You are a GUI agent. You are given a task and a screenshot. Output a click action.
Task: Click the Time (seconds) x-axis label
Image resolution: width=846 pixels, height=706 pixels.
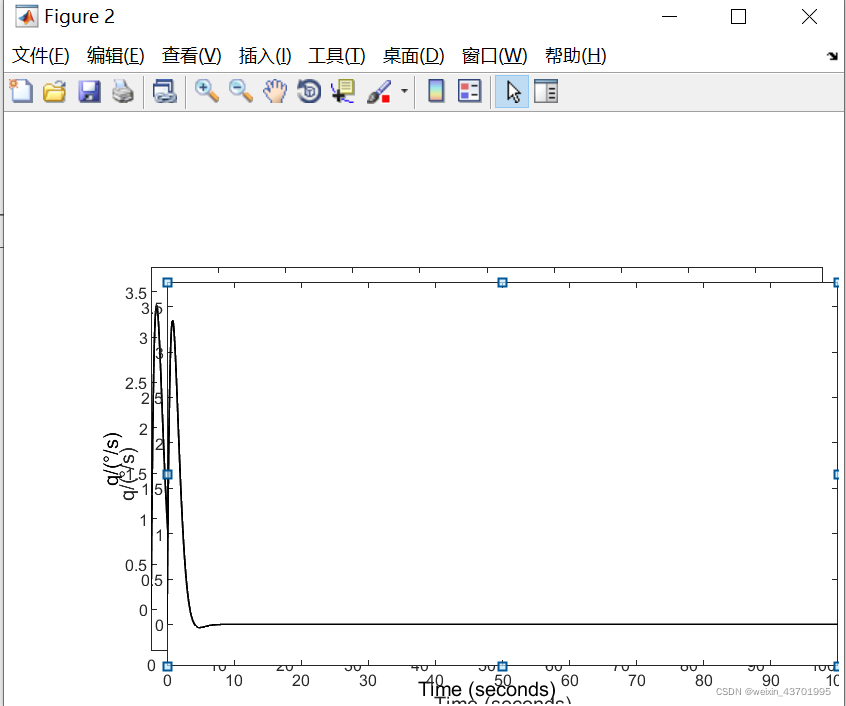click(x=487, y=690)
